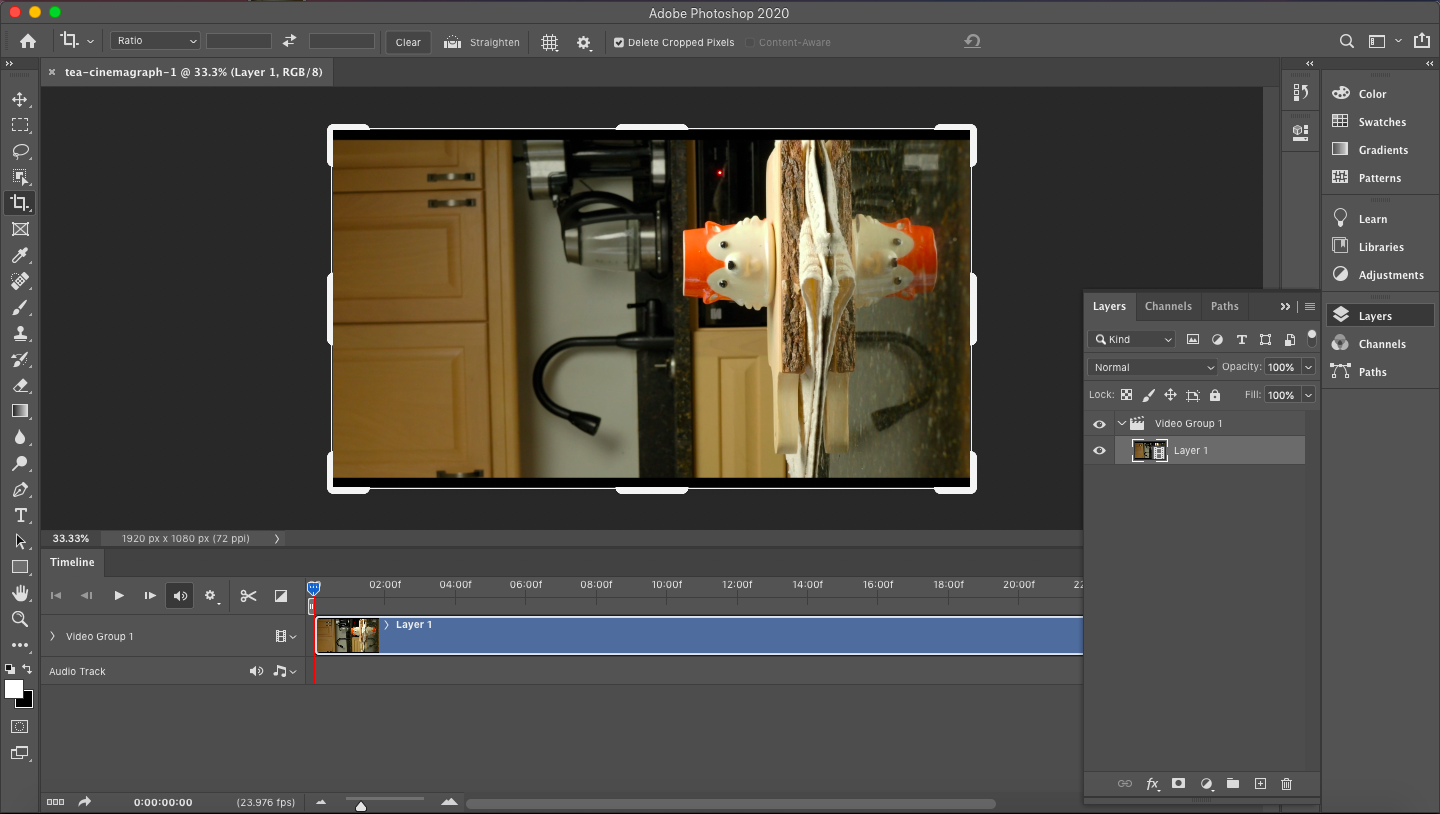Open the Normal blend mode dropdown

1151,367
